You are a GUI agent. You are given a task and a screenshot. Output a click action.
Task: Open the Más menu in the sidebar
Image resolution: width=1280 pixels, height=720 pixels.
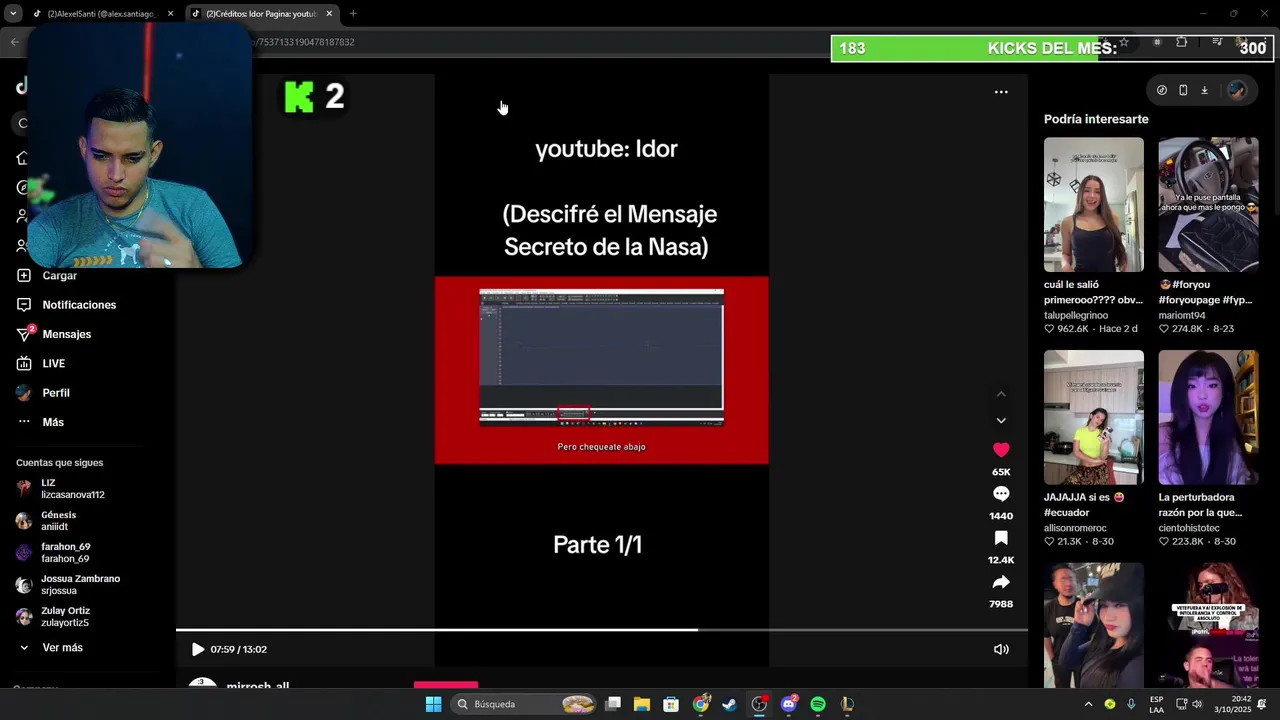(x=53, y=422)
